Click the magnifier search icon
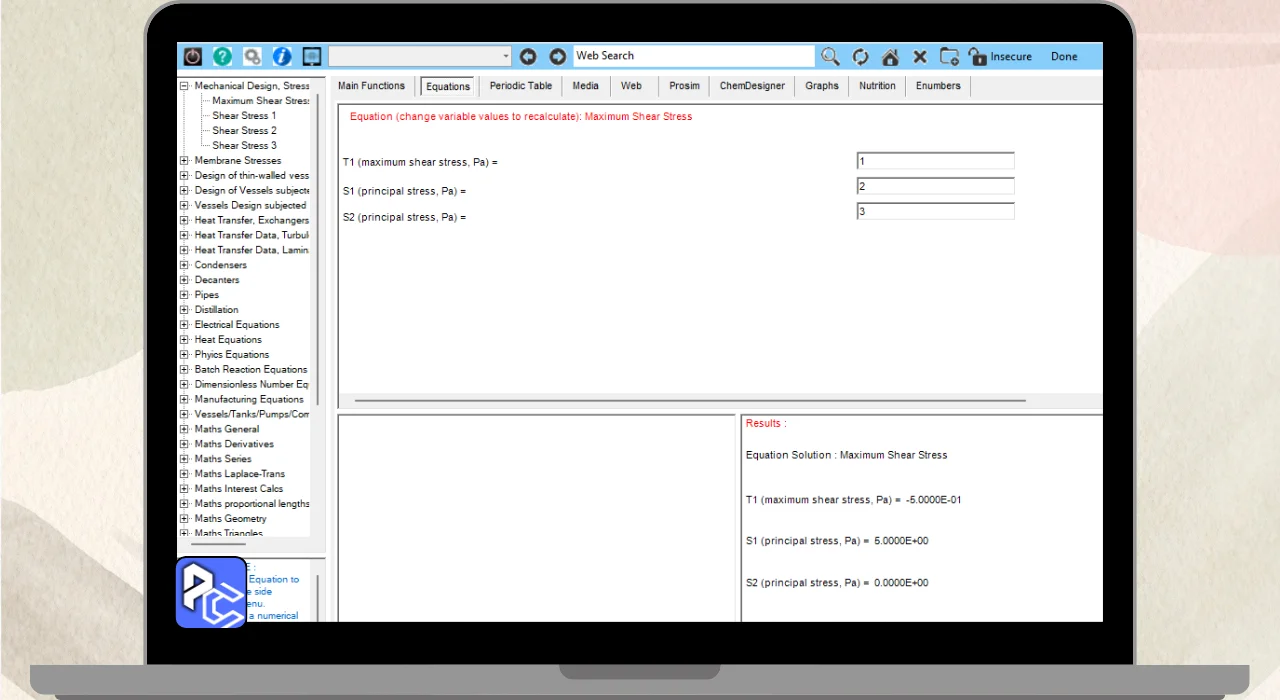This screenshot has height=700, width=1280. 830,57
